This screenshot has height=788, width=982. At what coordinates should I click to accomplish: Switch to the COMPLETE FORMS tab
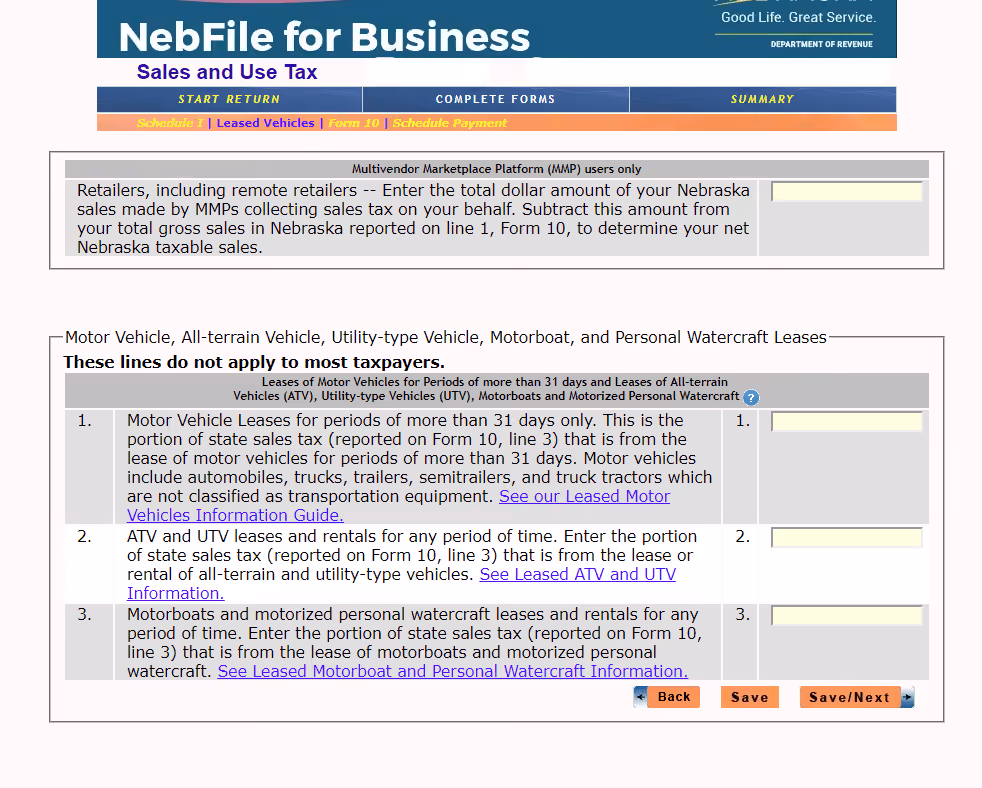pos(495,99)
